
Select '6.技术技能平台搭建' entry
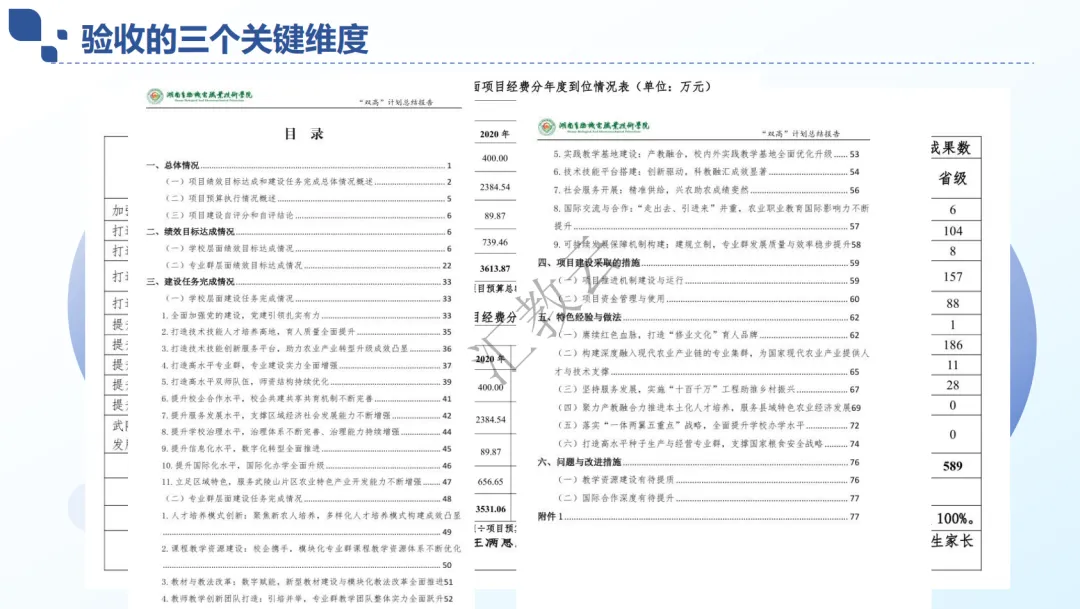(706, 172)
